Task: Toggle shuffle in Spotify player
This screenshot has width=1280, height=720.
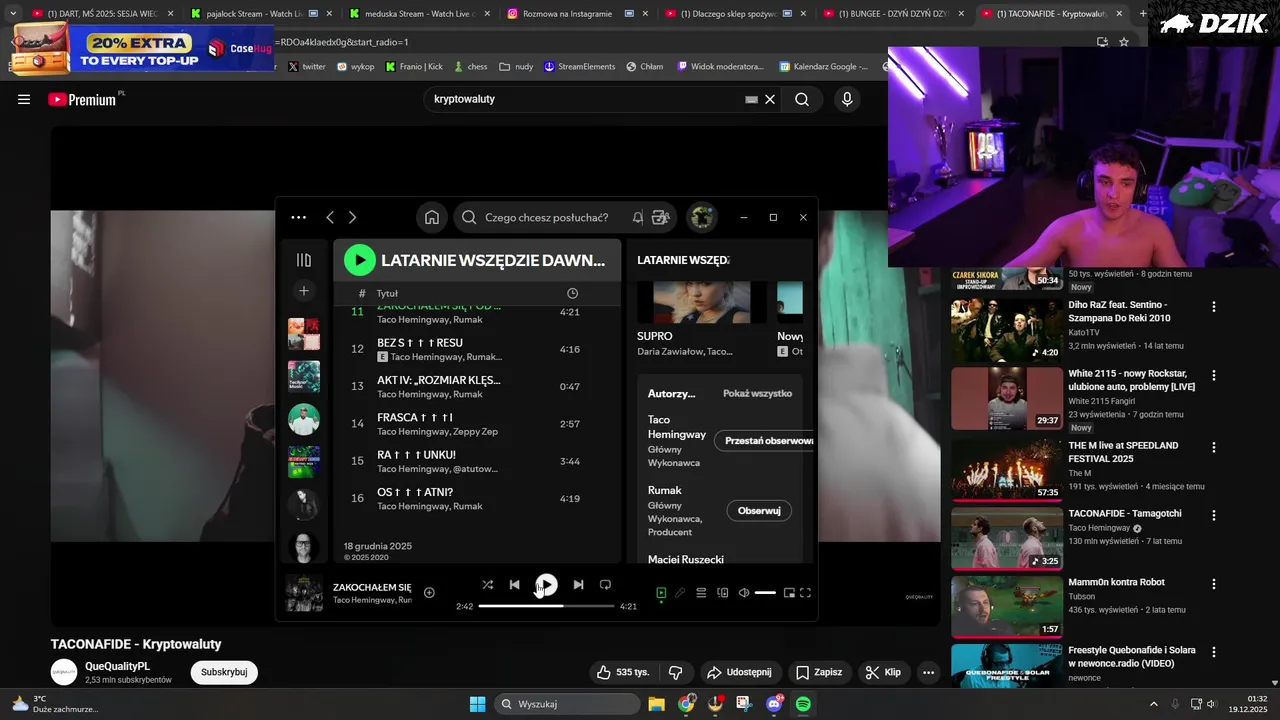Action: click(487, 585)
